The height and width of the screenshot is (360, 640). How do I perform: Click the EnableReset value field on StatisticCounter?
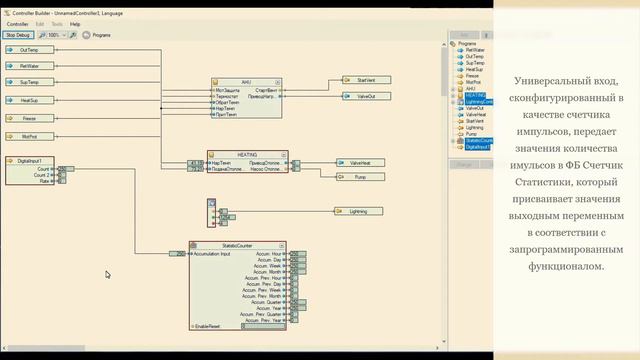[x=263, y=326]
